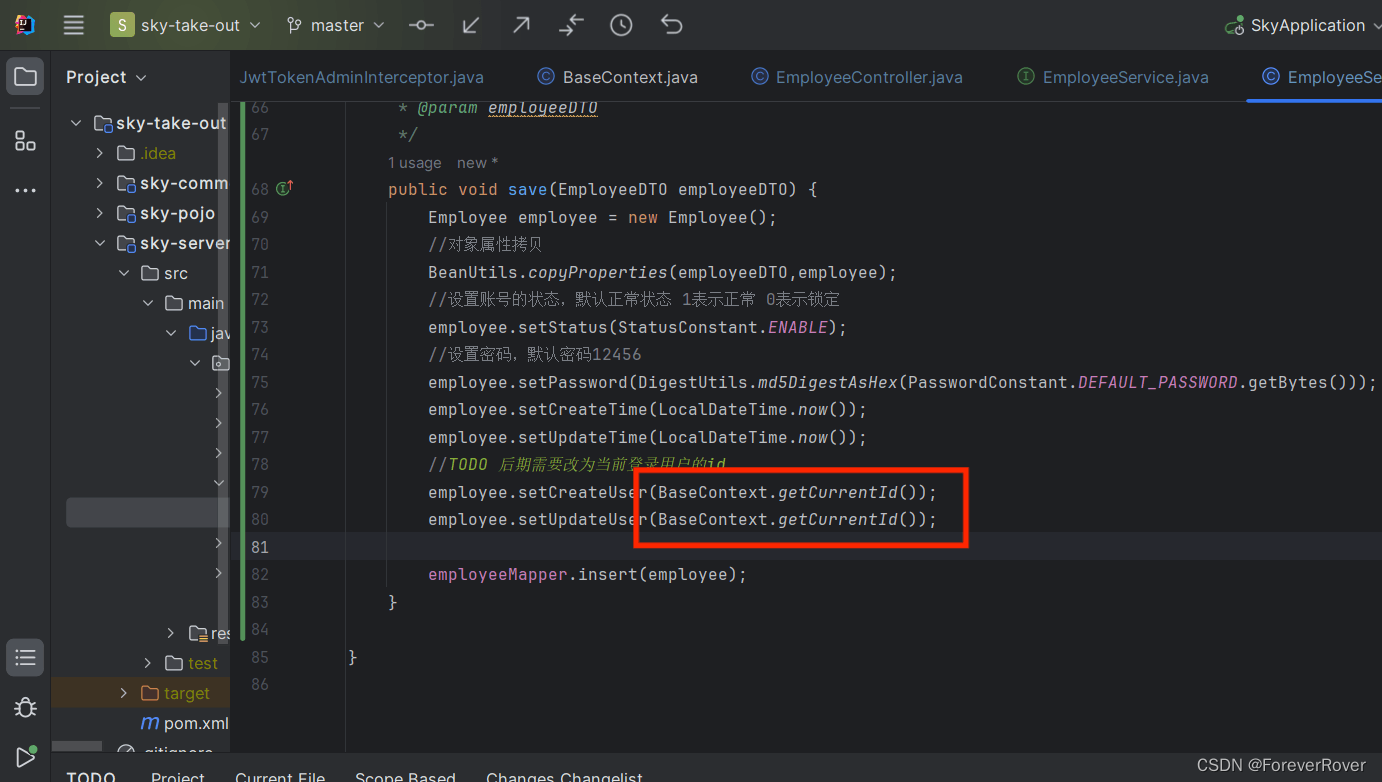Switch to EmployeeSe... implementation tab
1382x782 pixels.
pos(1322,77)
